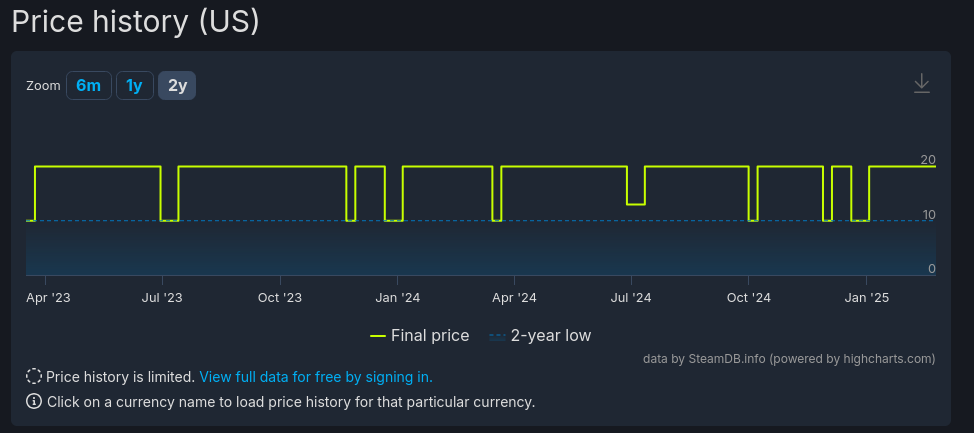
Task: Select the 2y zoom range
Action: (177, 86)
